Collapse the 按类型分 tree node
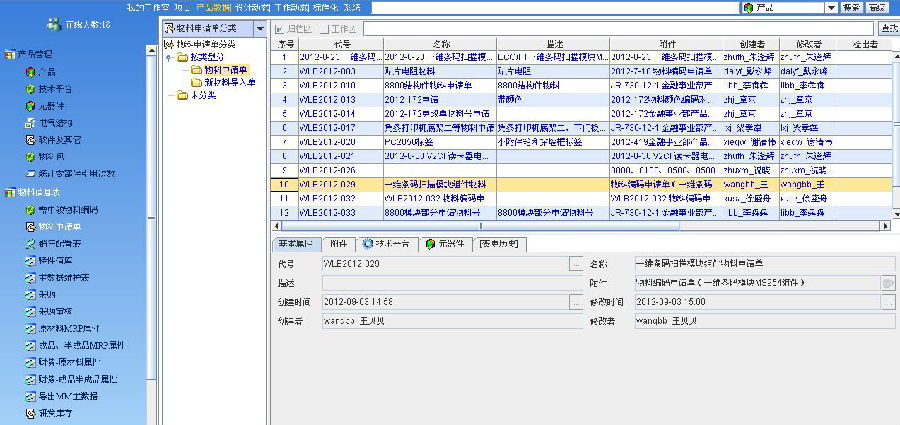This screenshot has height=425, width=900. (168, 57)
